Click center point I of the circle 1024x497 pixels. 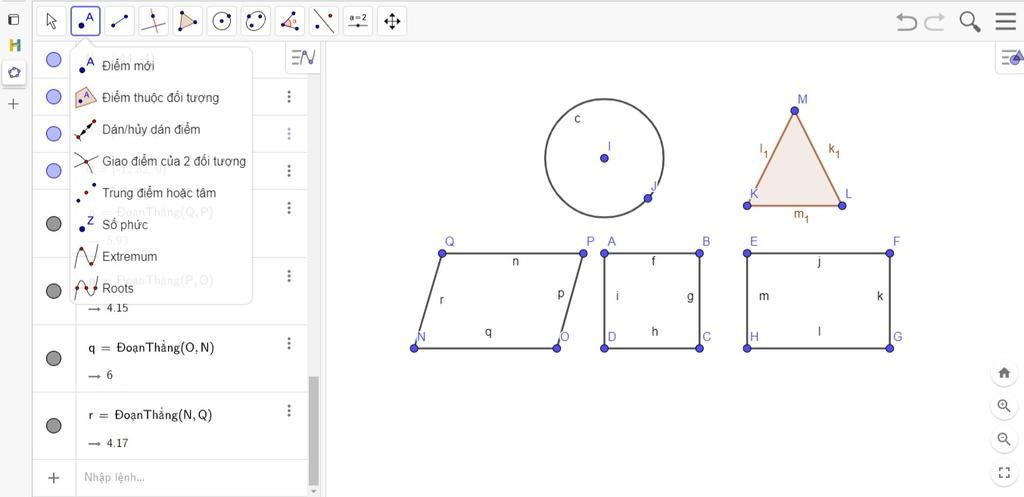604,158
